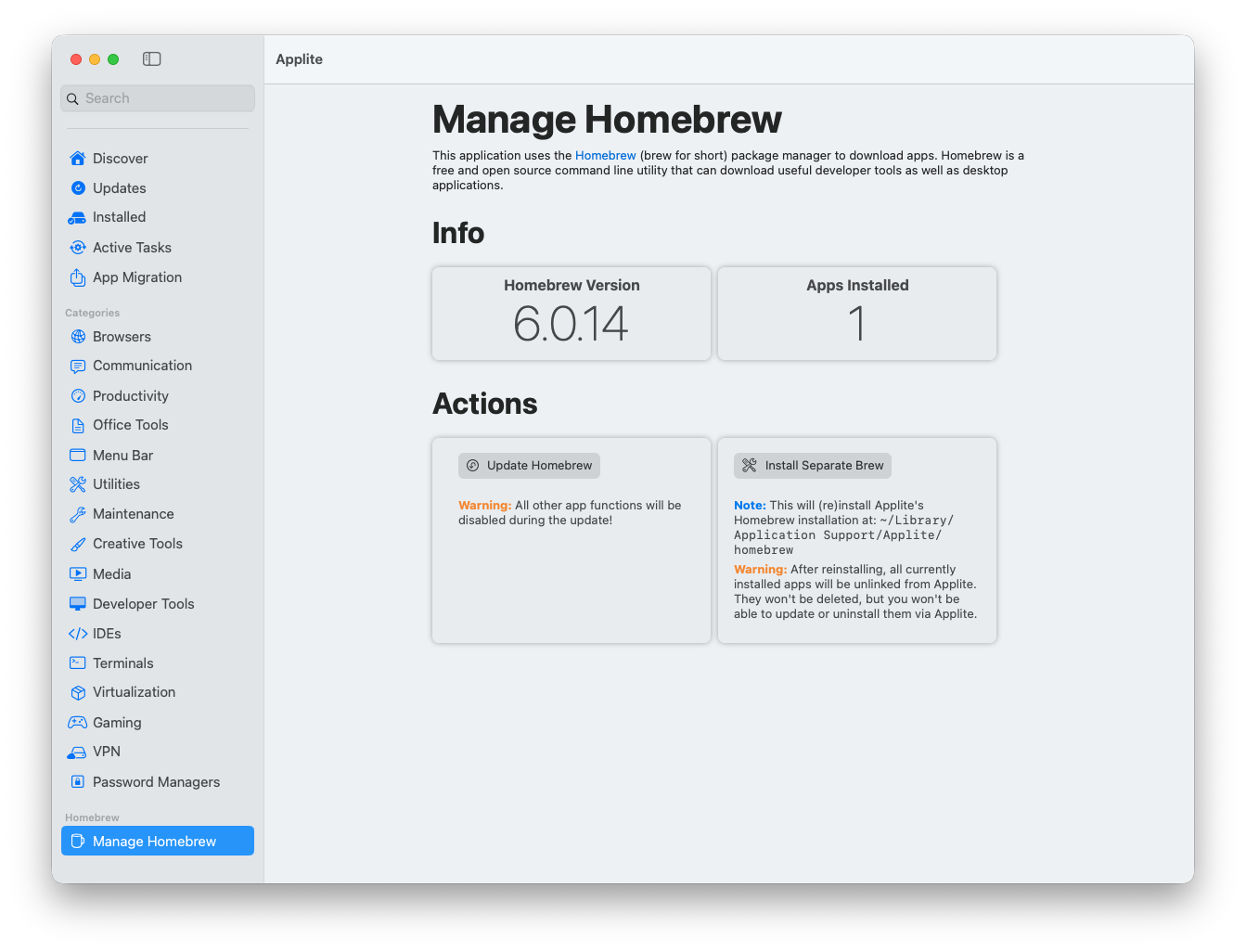Minimize window using yellow button
This screenshot has width=1246, height=952.
coord(95,59)
